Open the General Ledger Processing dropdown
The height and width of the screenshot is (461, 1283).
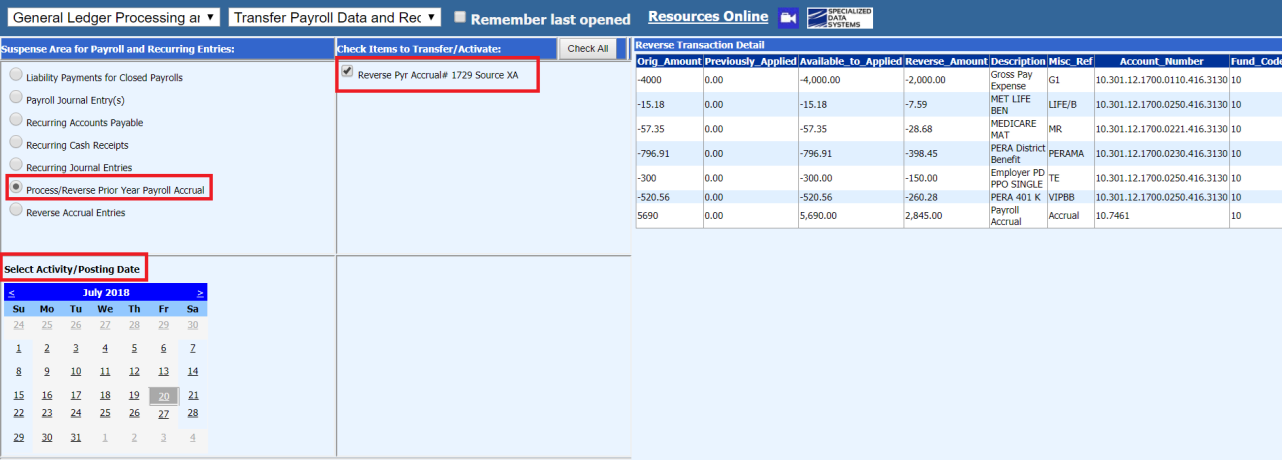click(x=114, y=18)
